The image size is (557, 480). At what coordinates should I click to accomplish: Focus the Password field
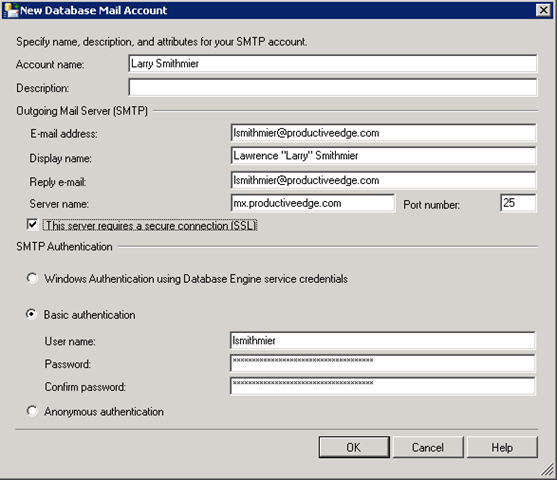pyautogui.click(x=382, y=363)
